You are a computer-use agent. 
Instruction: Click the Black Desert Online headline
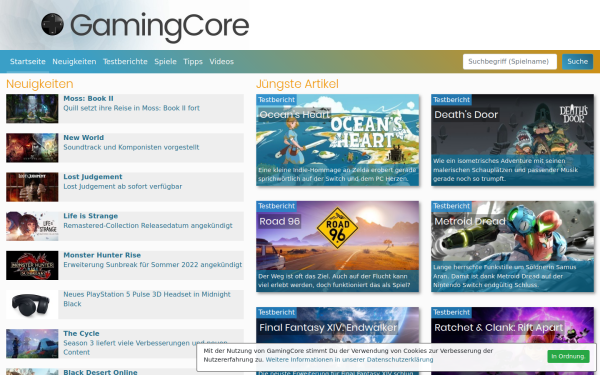100,372
